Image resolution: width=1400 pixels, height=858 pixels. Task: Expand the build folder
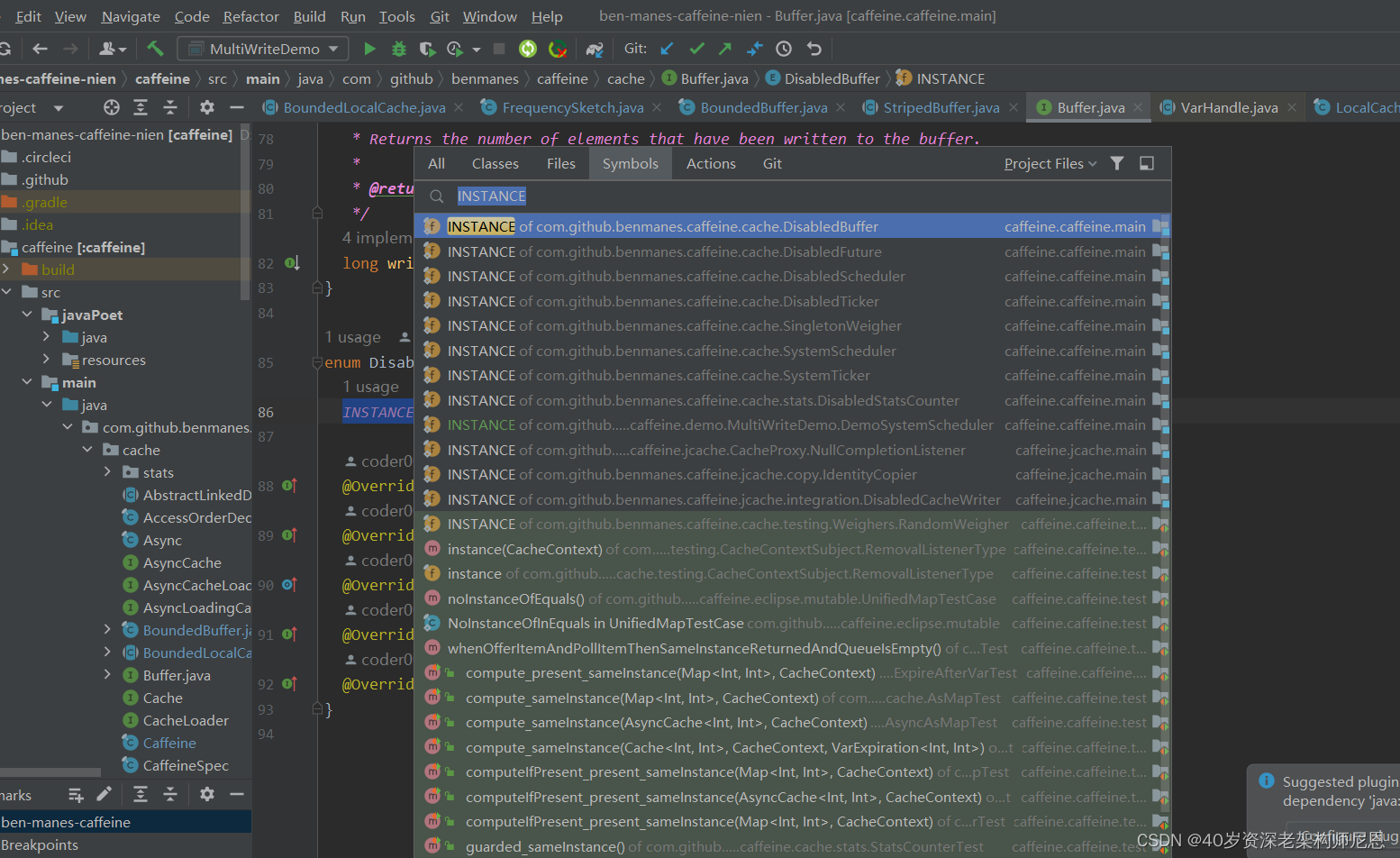(x=6, y=269)
